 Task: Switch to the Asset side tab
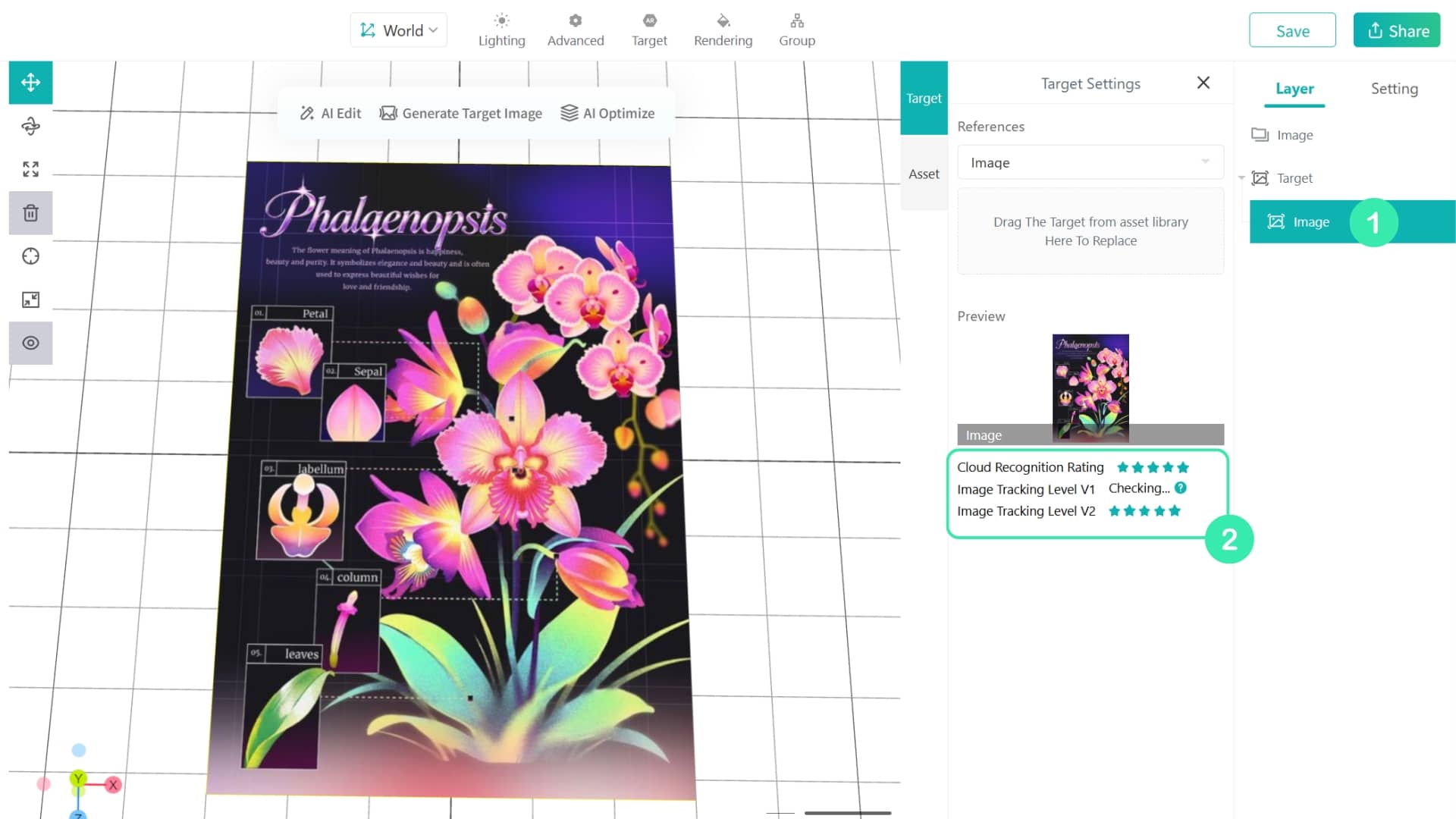pyautogui.click(x=924, y=174)
